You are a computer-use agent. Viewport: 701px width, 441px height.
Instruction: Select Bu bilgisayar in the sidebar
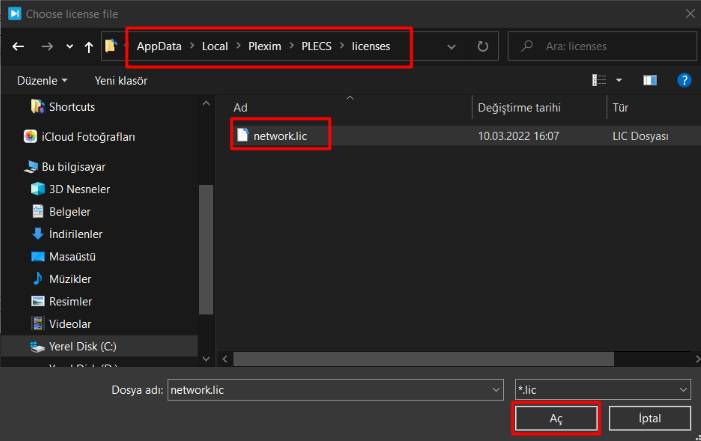(73, 167)
